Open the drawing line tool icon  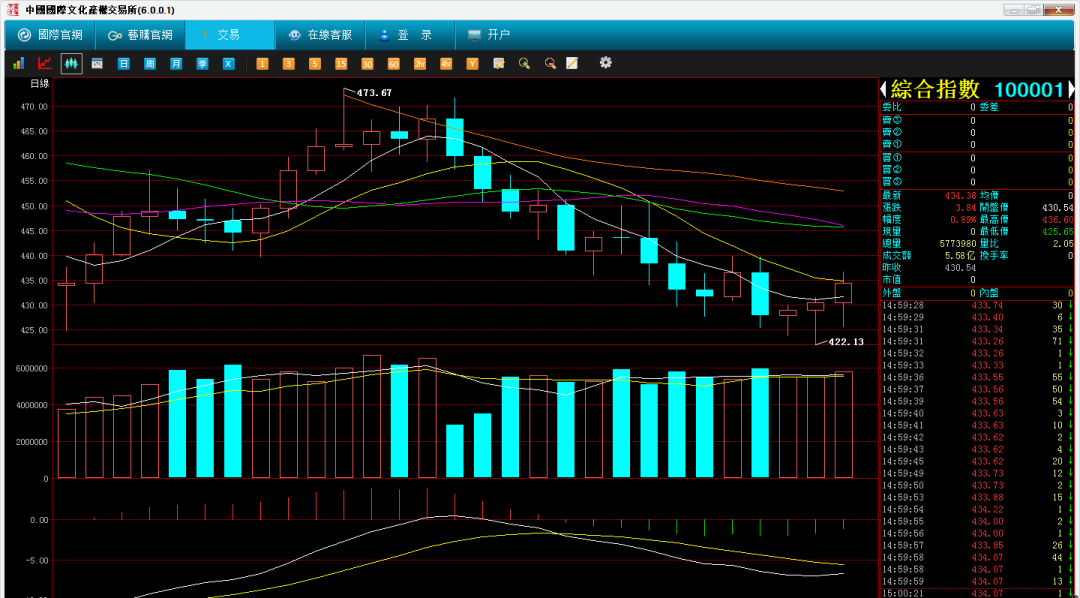[572, 63]
